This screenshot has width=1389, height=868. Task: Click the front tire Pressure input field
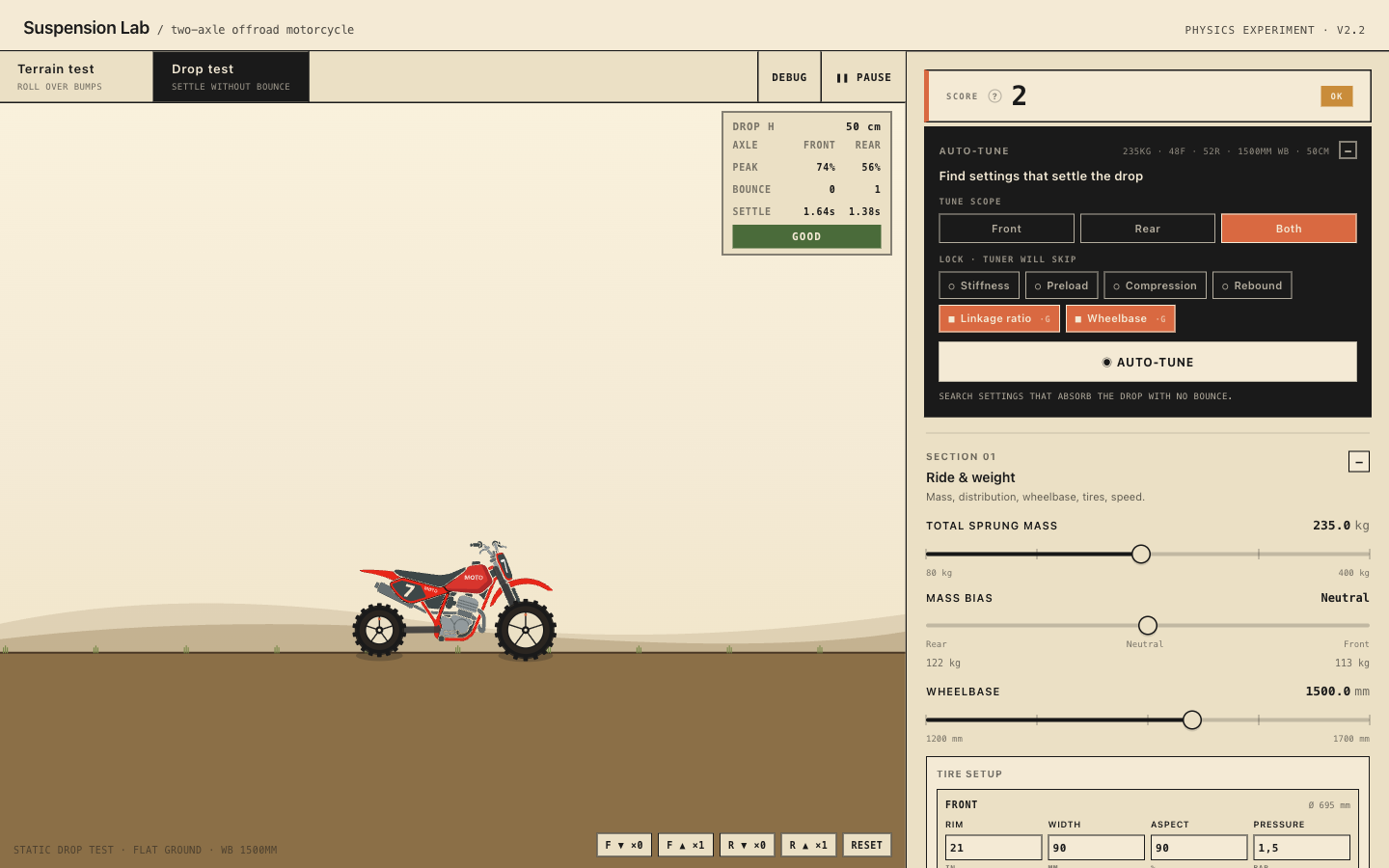click(1301, 848)
